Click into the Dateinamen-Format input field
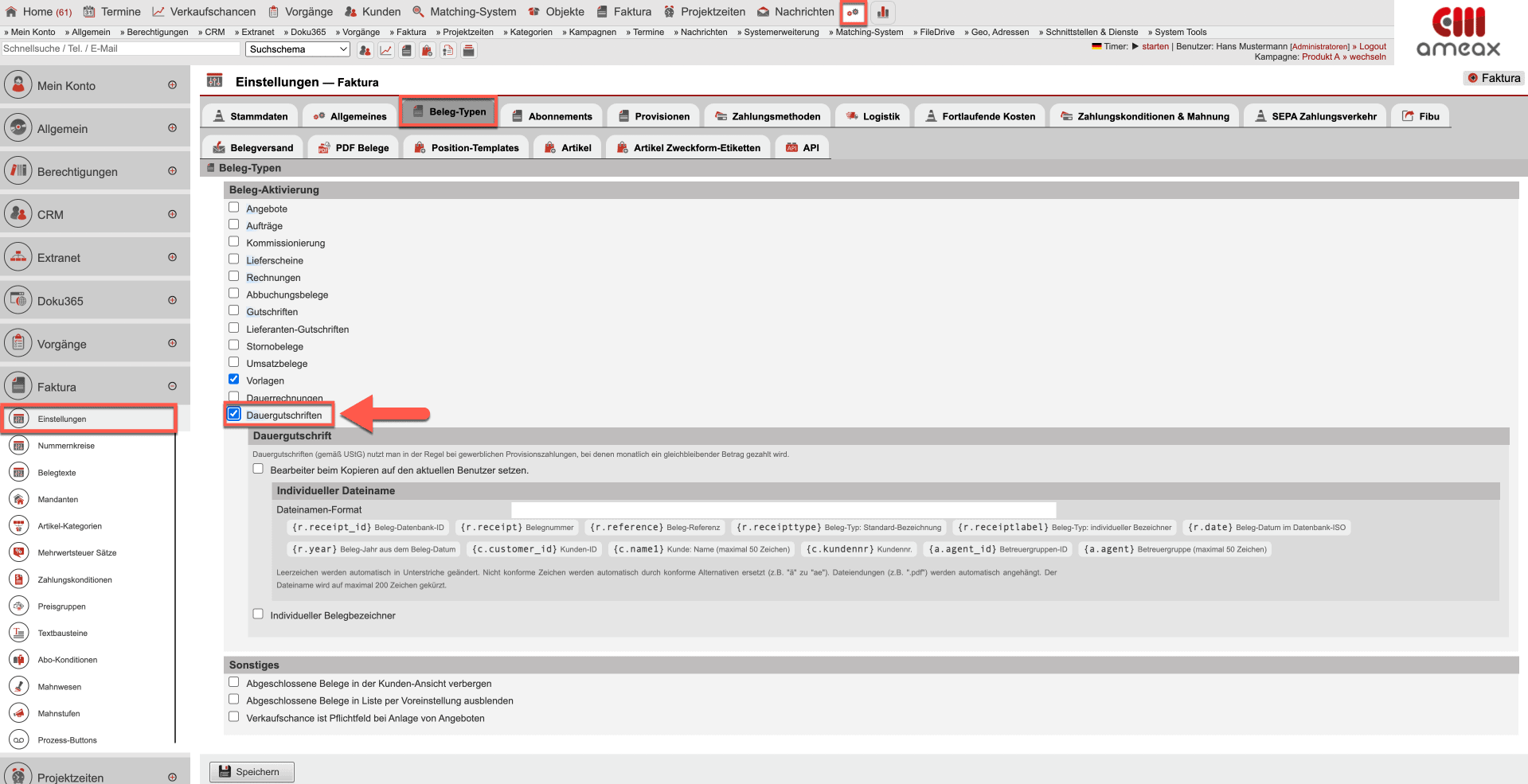1528x784 pixels. tap(783, 509)
